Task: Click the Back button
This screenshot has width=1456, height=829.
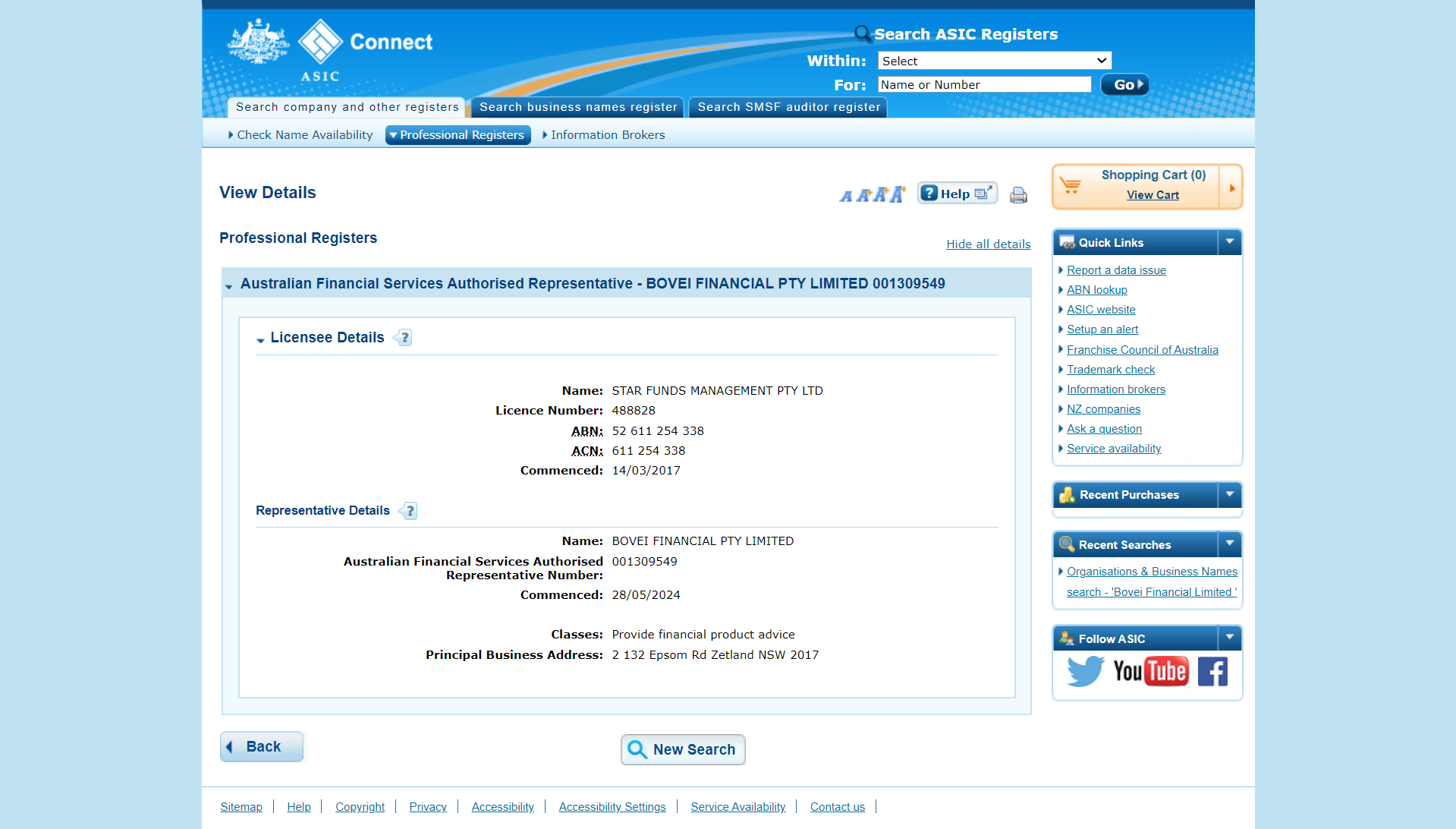Action: coord(262,747)
